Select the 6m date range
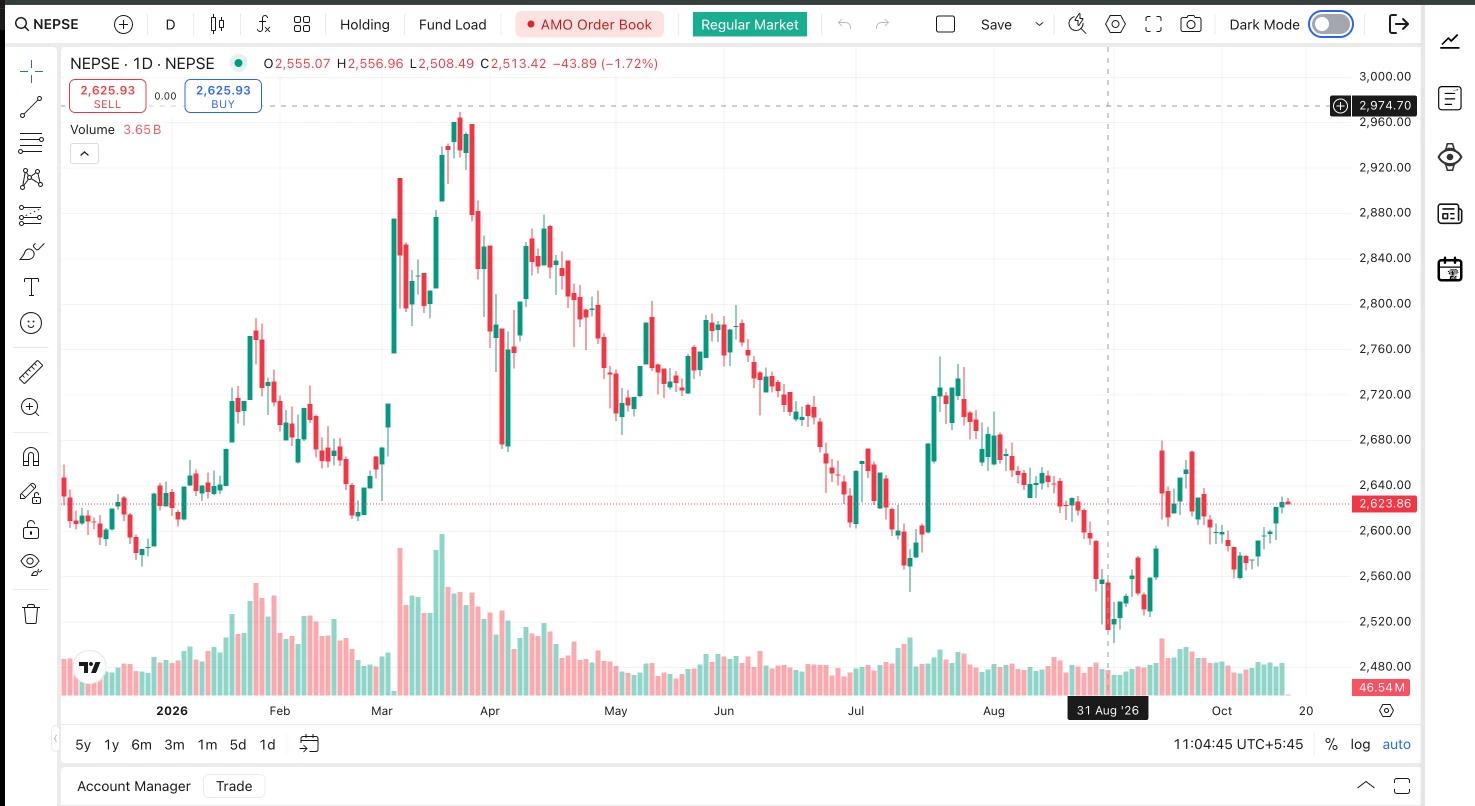 click(142, 744)
